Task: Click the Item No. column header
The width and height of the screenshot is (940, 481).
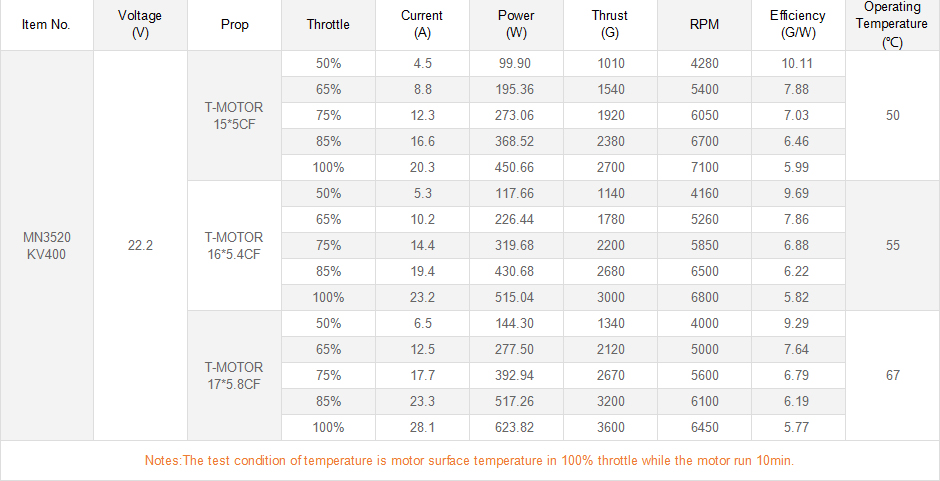Action: coord(46,25)
